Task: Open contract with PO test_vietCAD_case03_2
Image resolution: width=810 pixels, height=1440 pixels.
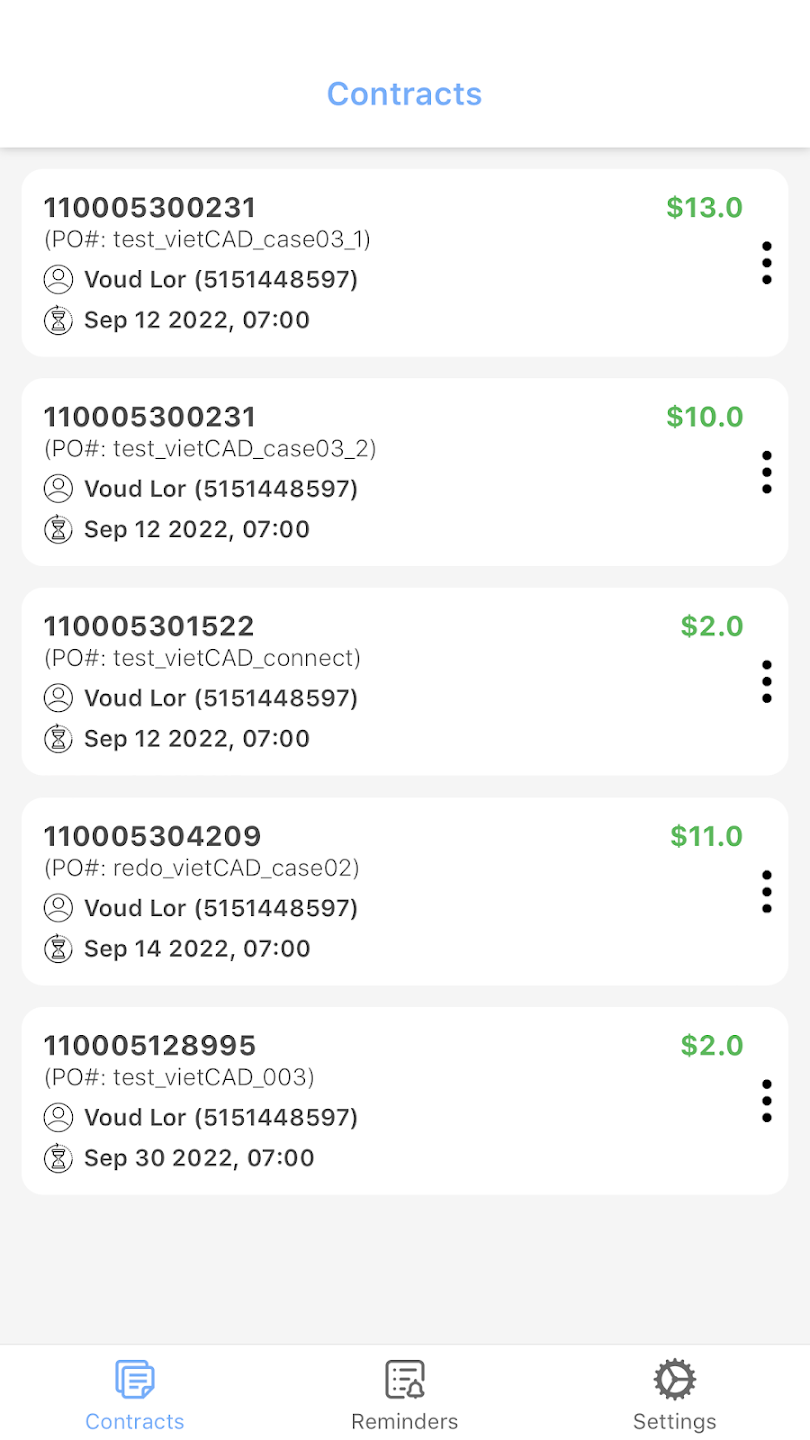Action: point(405,472)
